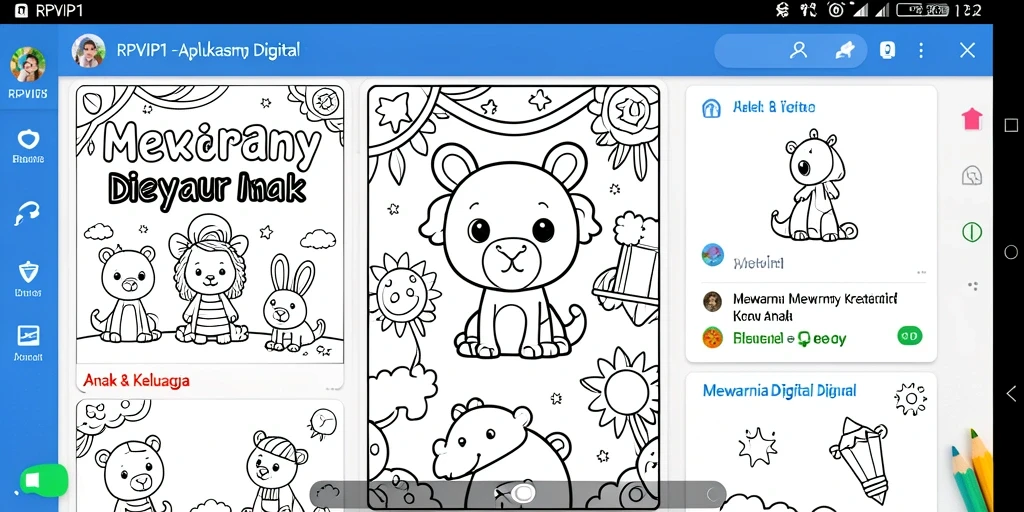Click the RPVIP1 - Aplukasmy Digital title
Image resolution: width=1024 pixels, height=512 pixels.
click(208, 50)
